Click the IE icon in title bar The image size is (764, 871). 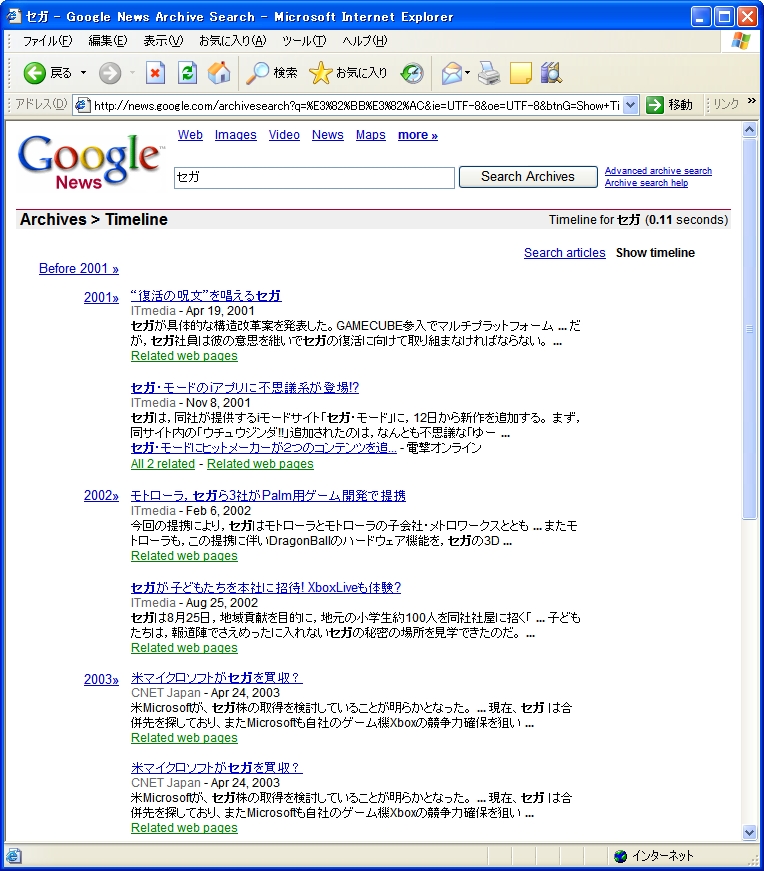pyautogui.click(x=13, y=16)
